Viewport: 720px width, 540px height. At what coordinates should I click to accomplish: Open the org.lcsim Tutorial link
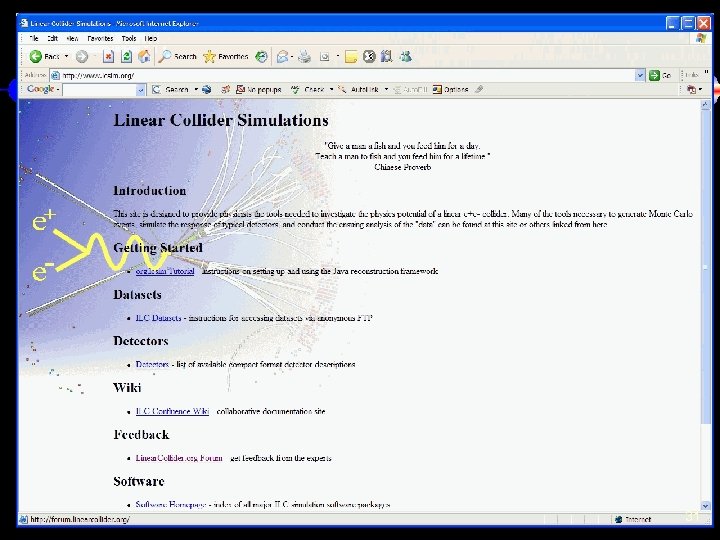[x=165, y=271]
